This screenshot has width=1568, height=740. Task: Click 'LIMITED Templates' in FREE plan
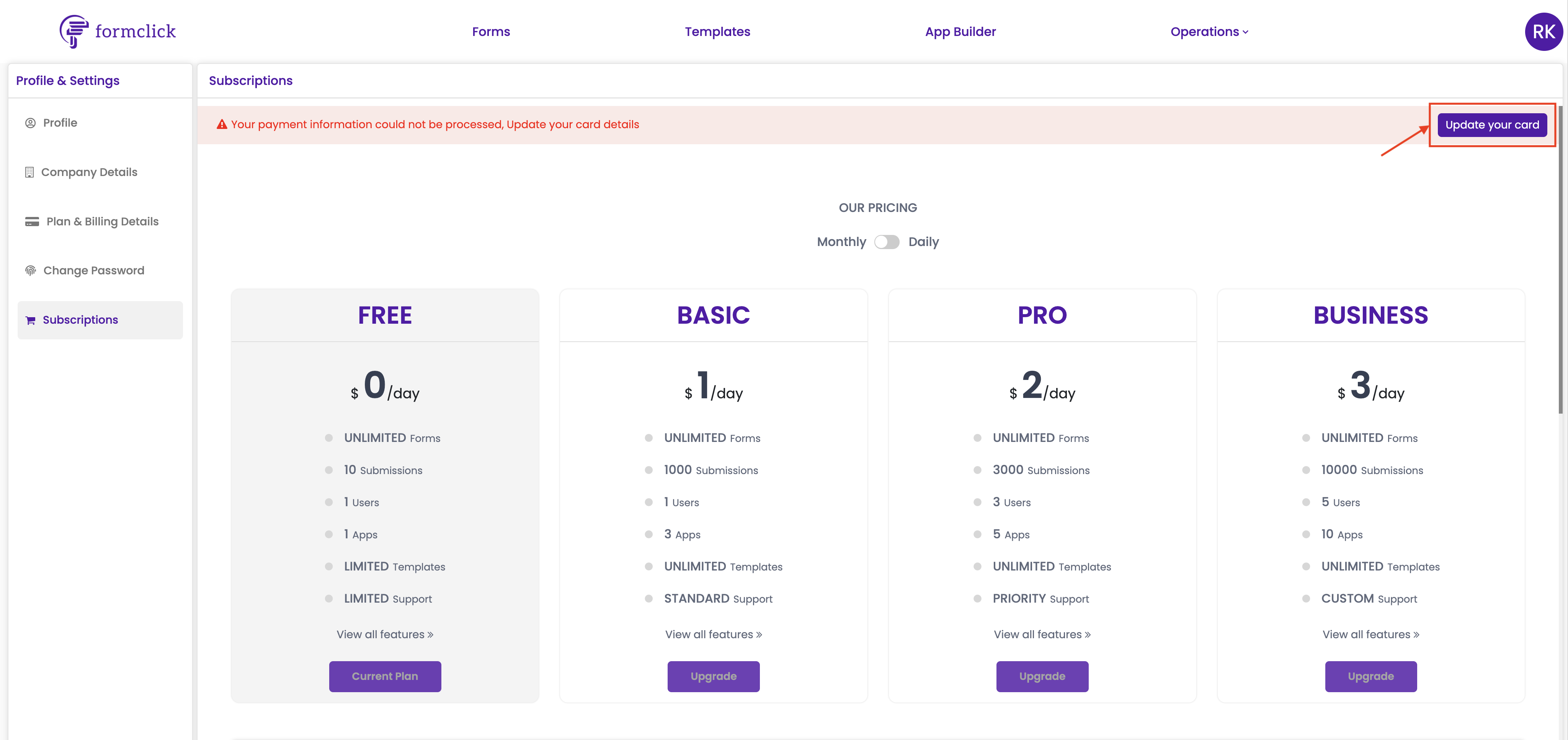tap(394, 567)
